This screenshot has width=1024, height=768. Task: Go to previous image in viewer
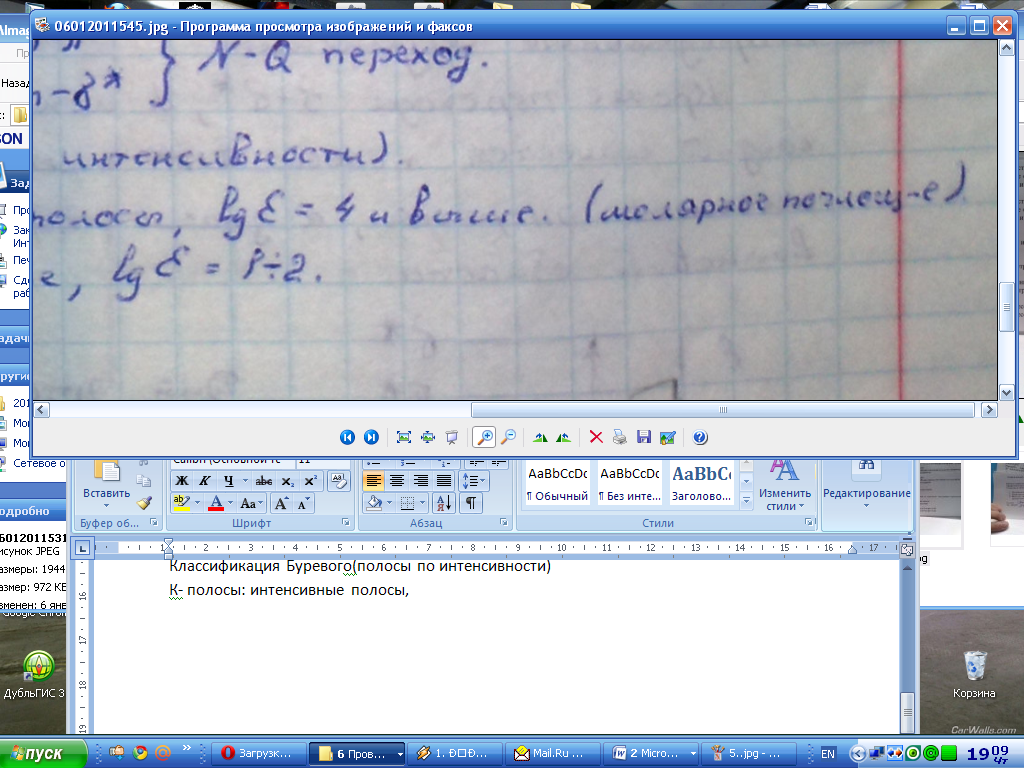(x=347, y=438)
